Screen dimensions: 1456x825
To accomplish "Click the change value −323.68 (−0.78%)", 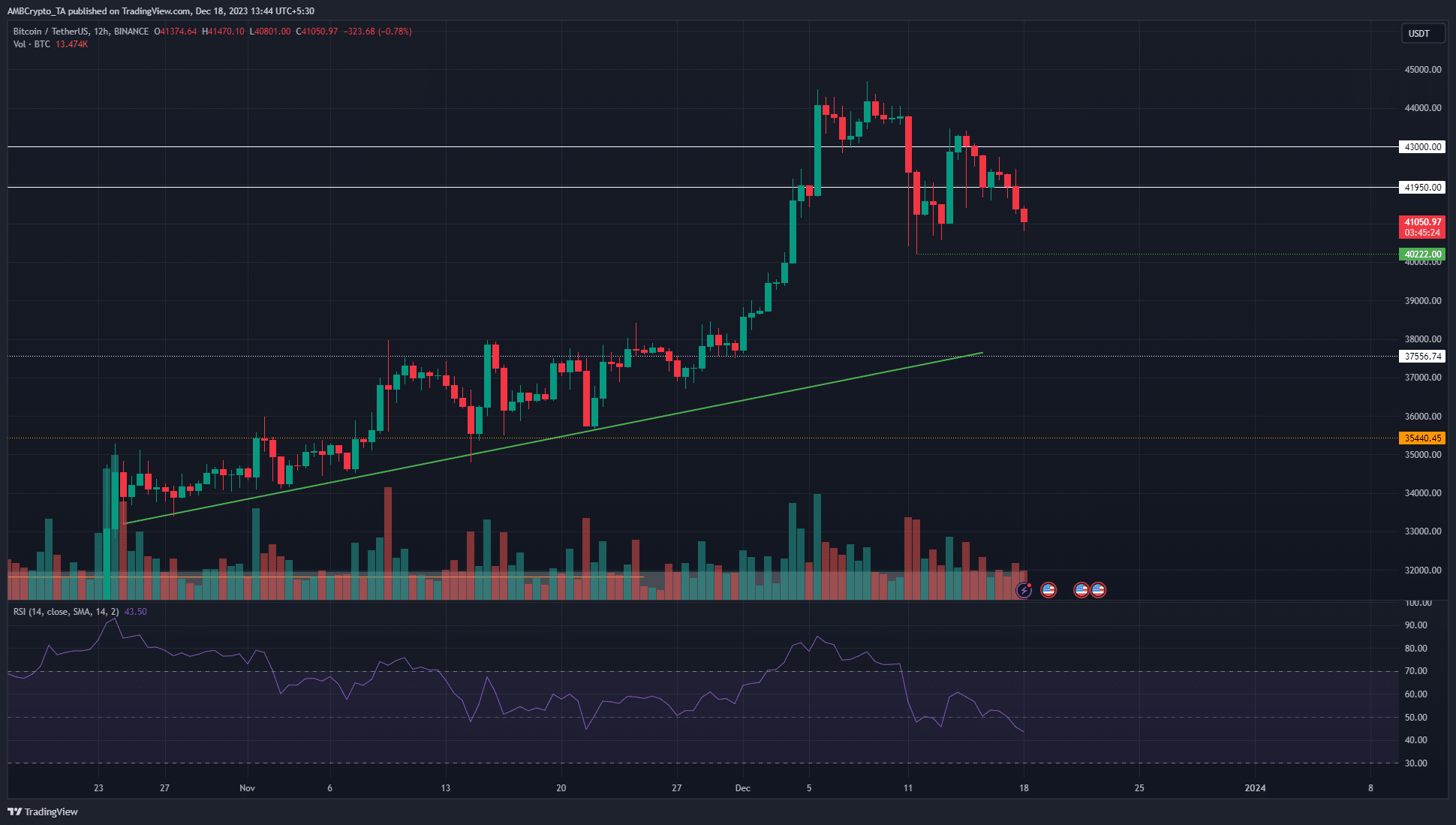I will pyautogui.click(x=378, y=32).
